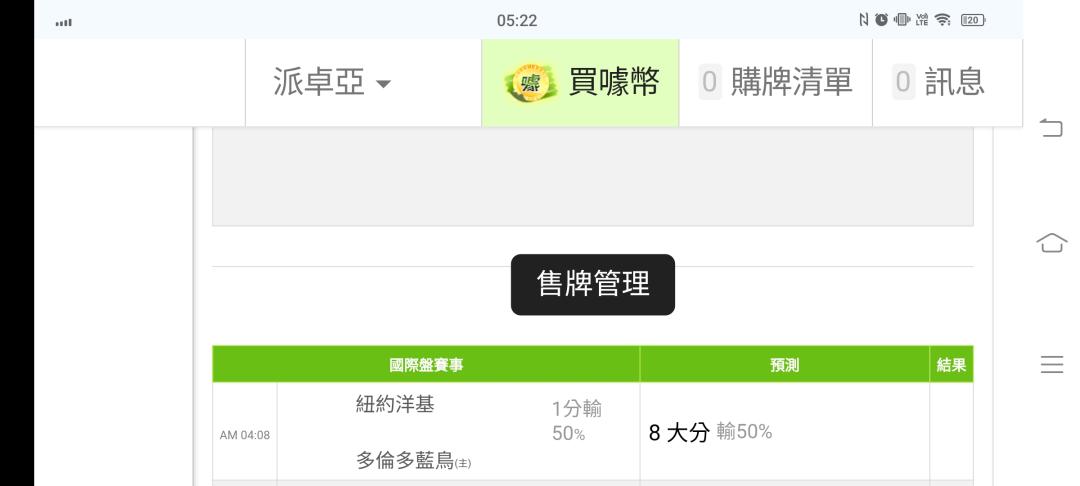
Task: Click the 國際盤賽事 column header
Action: pos(426,364)
